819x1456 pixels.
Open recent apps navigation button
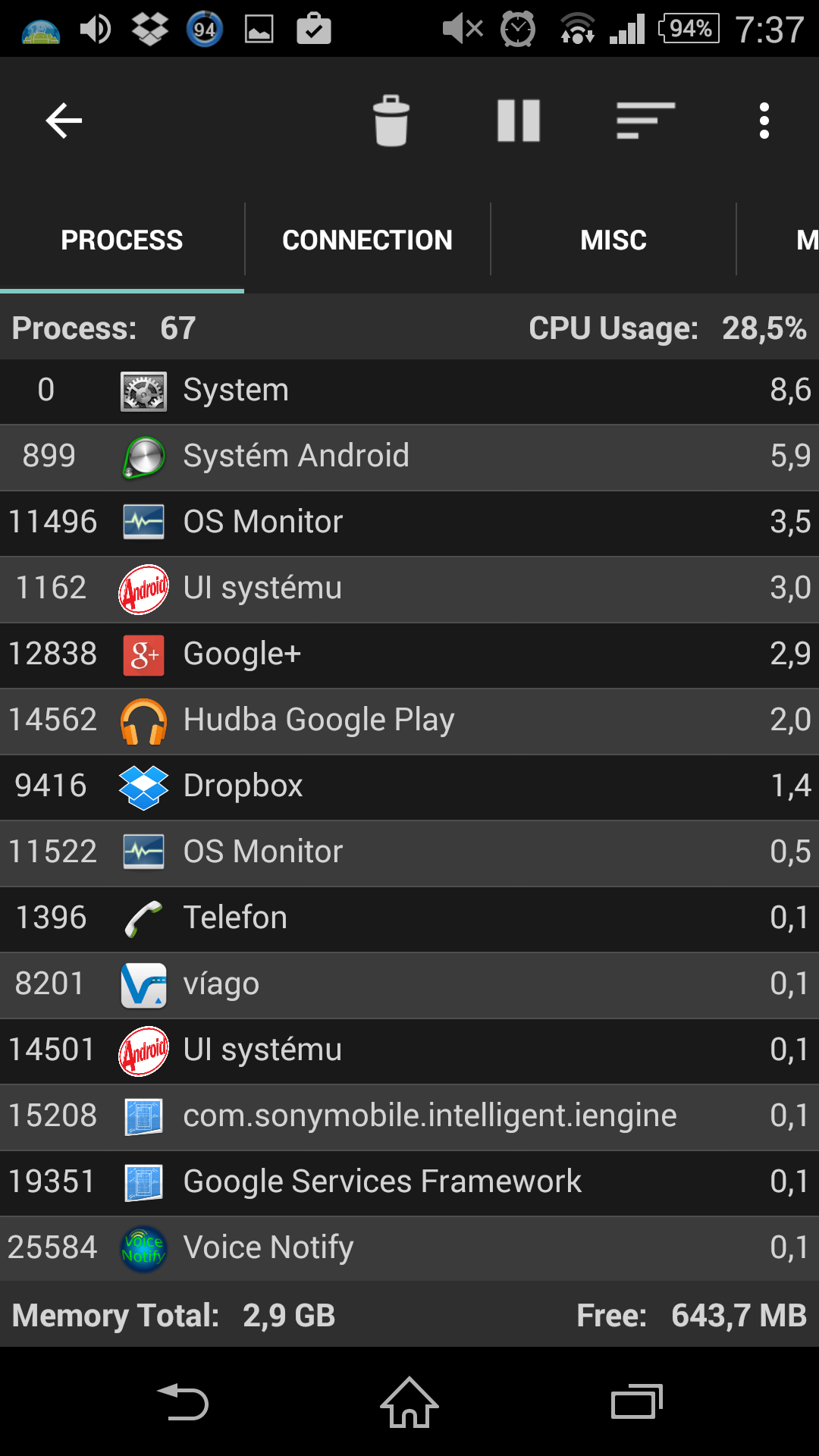coord(637,1402)
